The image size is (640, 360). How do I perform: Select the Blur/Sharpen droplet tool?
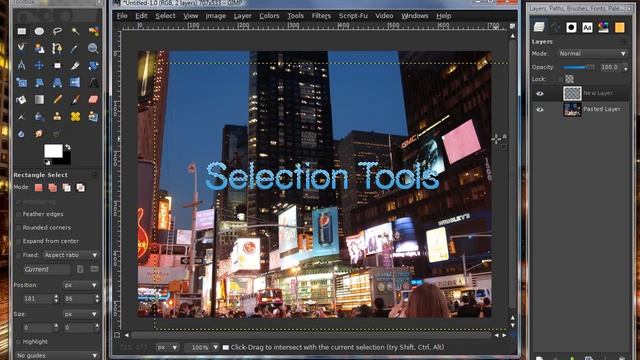point(21,134)
